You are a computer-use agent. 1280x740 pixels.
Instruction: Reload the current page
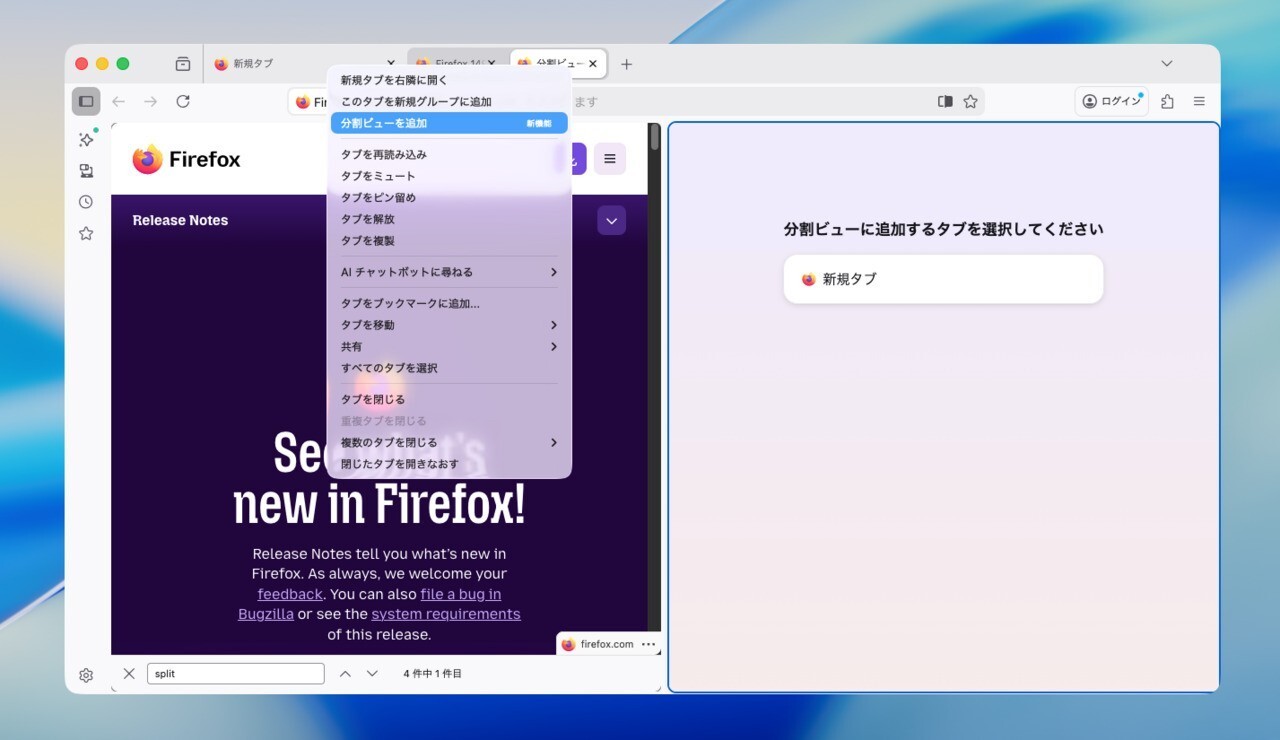(183, 101)
